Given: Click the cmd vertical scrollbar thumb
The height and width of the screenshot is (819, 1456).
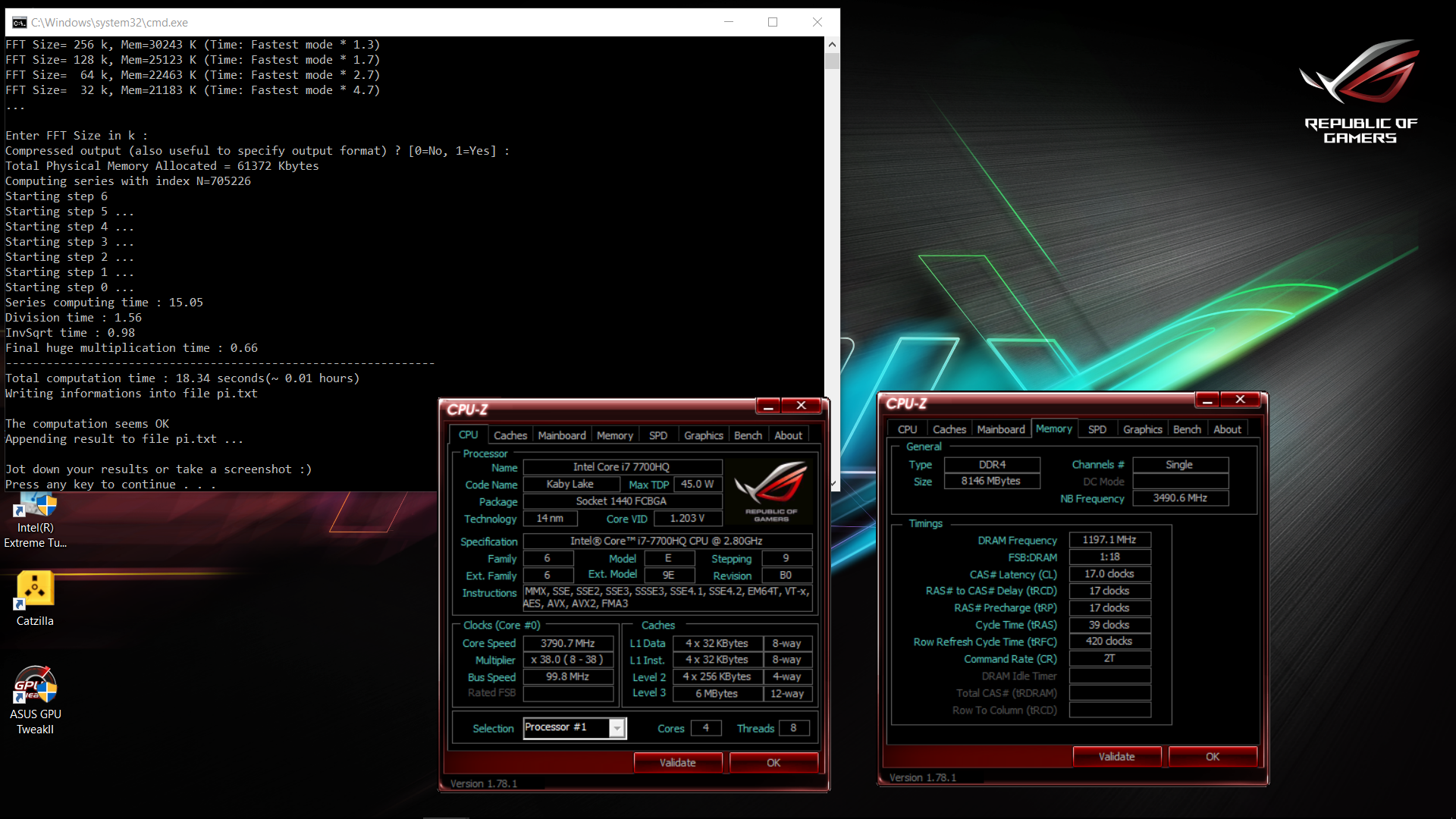Looking at the screenshot, I should (x=832, y=61).
